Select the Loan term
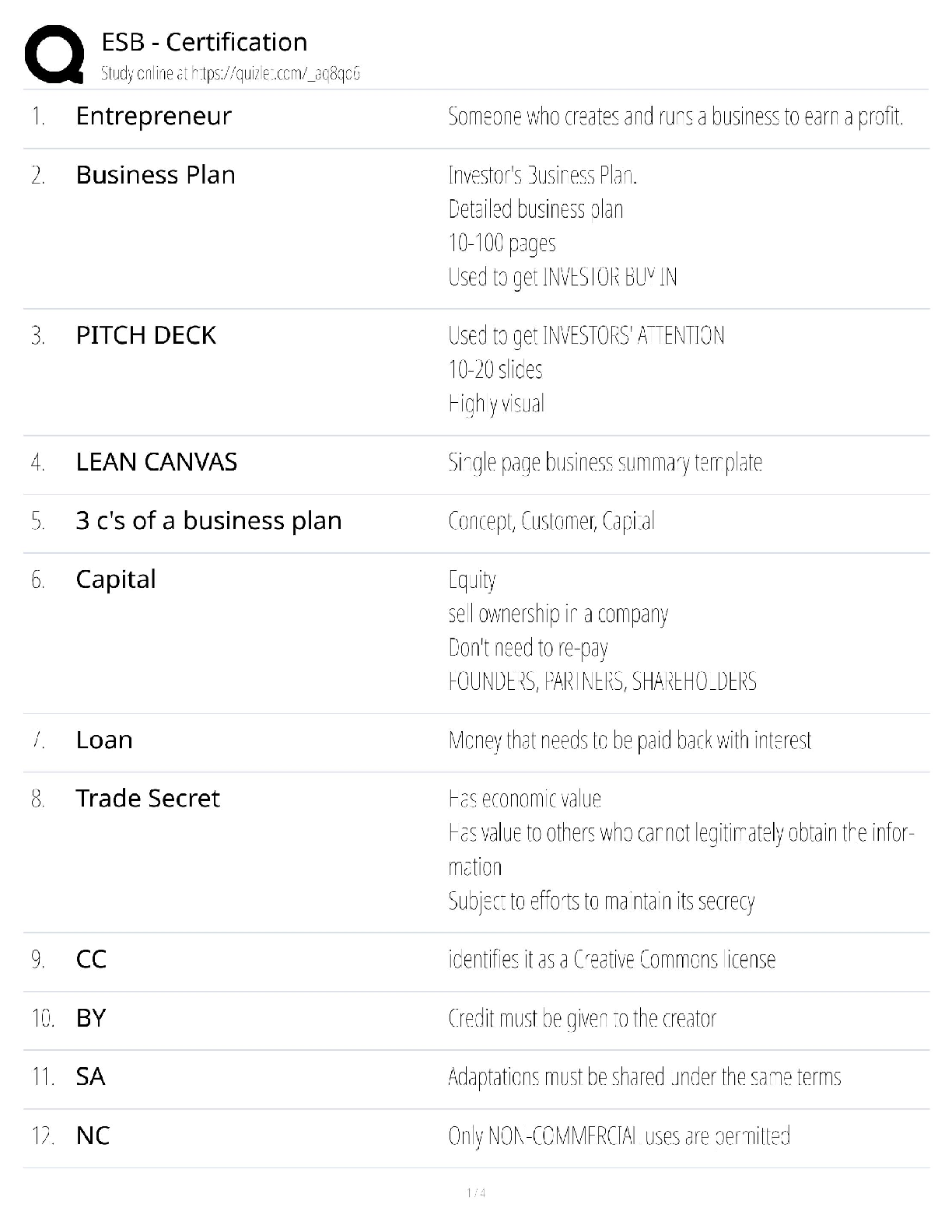The height and width of the screenshot is (1232, 952). [104, 740]
